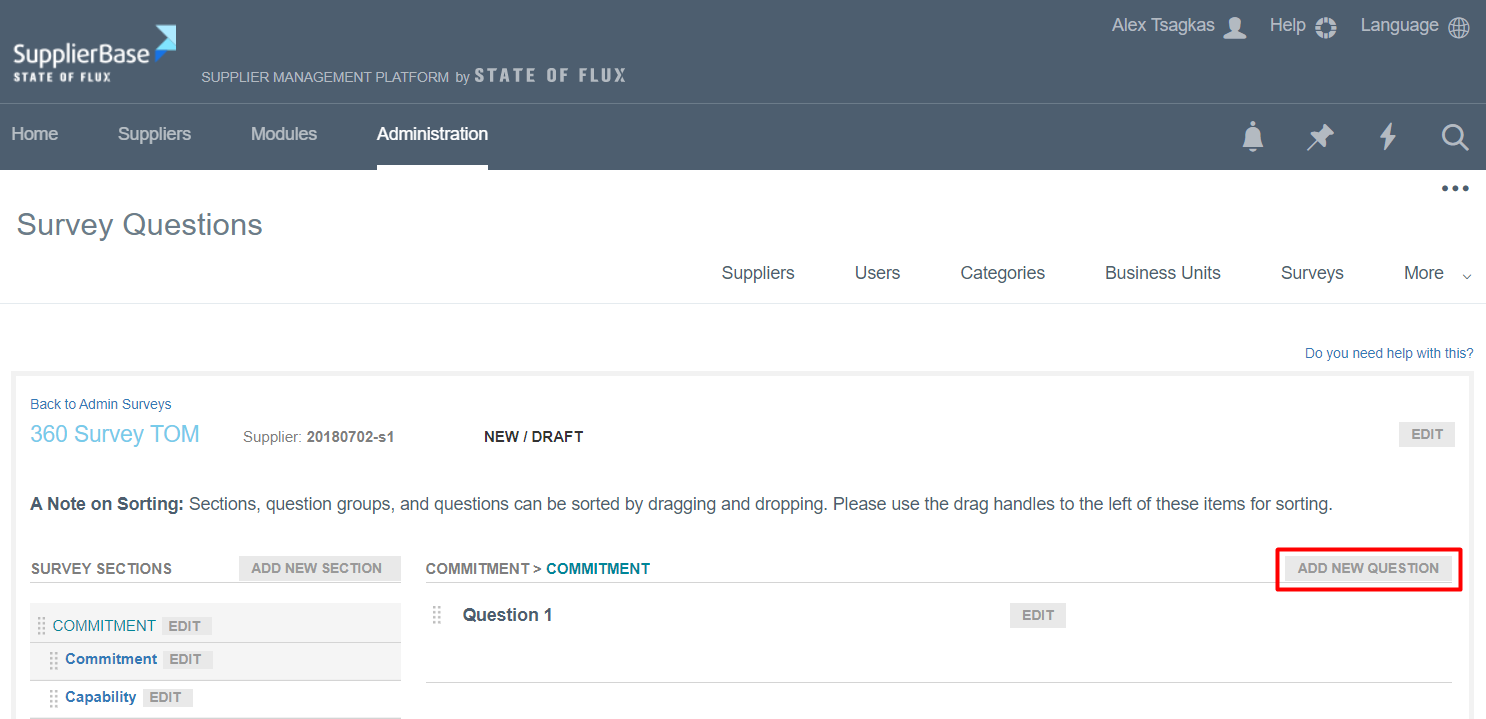The width and height of the screenshot is (1486, 719).
Task: Open the search magnifier icon
Action: (x=1455, y=137)
